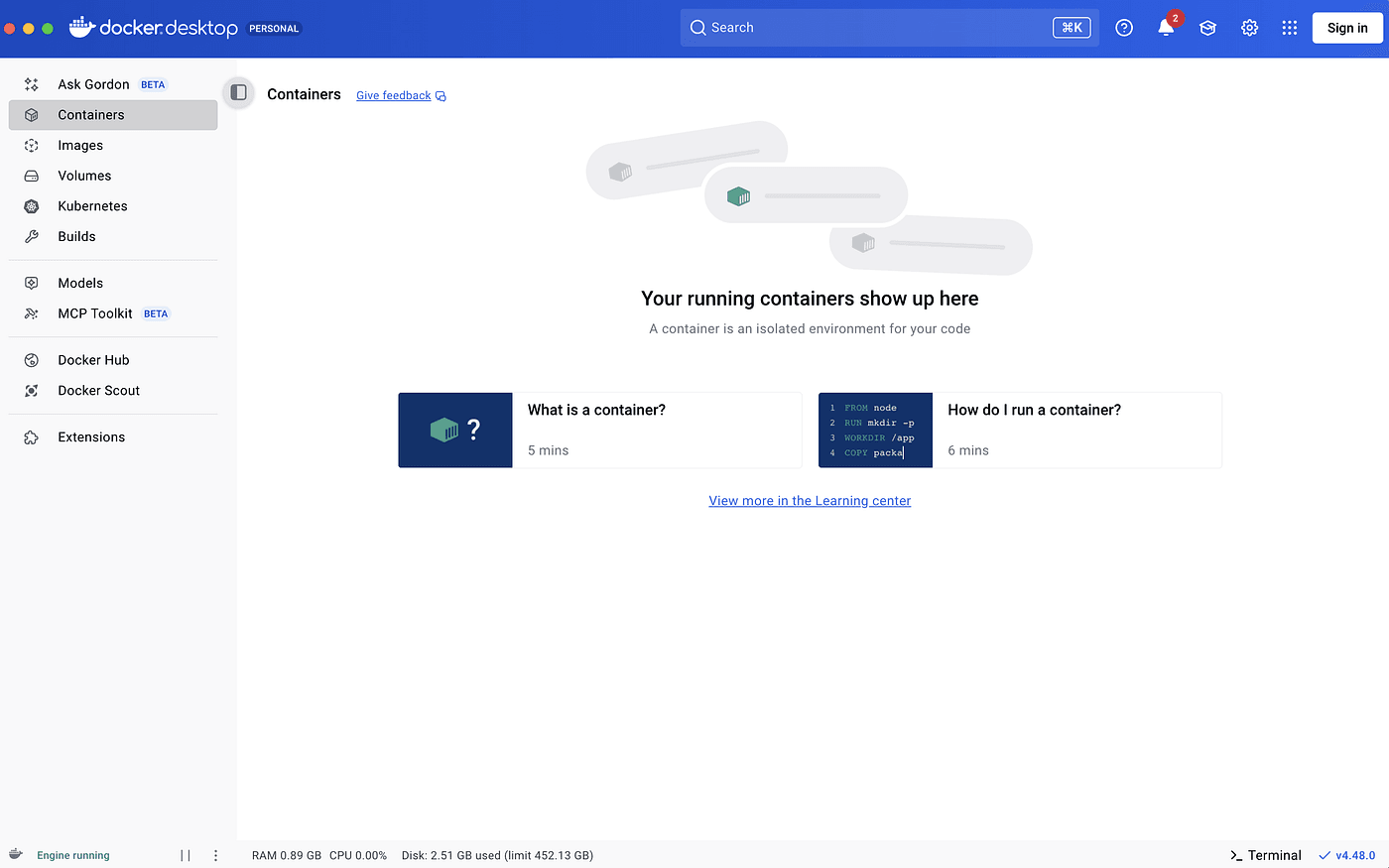Open the apps grid icon
This screenshot has height=868, width=1389.
(1290, 28)
